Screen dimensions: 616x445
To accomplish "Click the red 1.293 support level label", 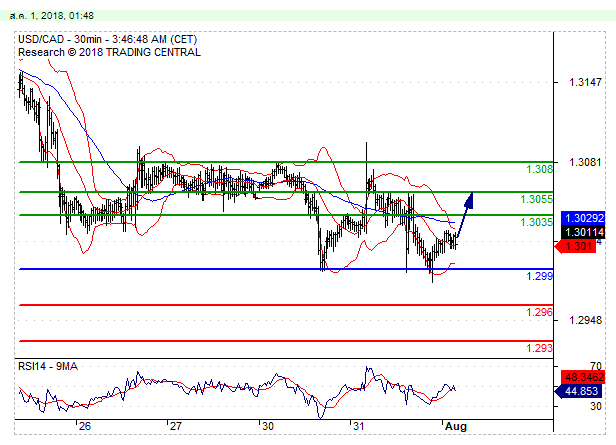I will click(539, 348).
